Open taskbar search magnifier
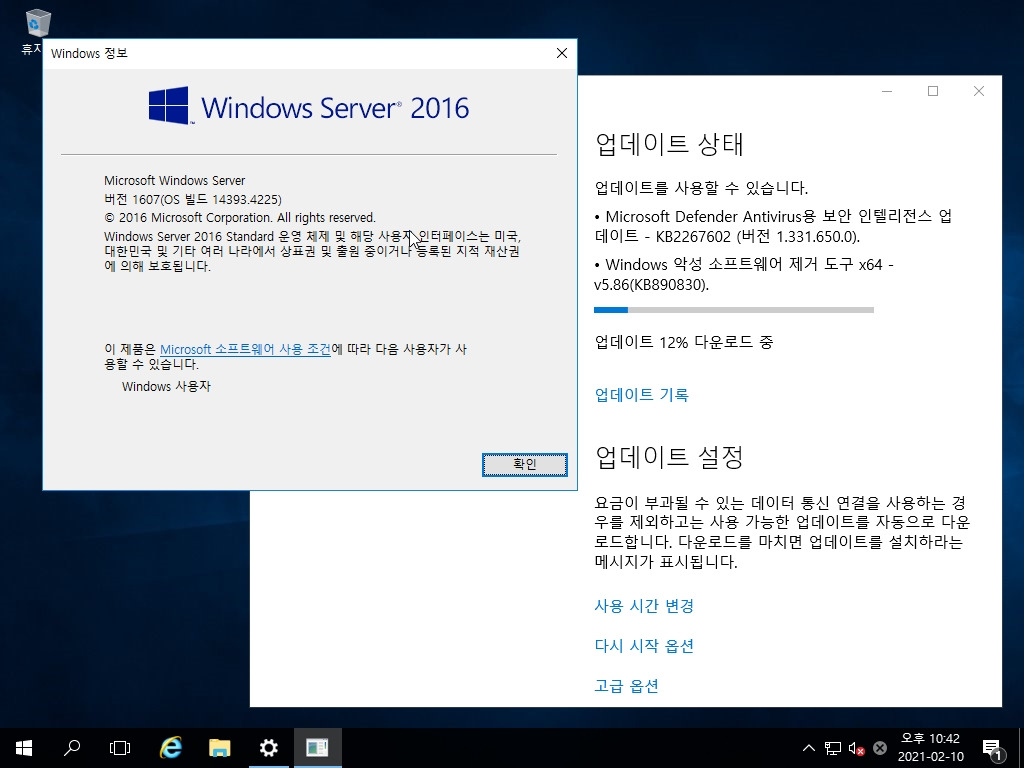This screenshot has width=1024, height=768. (x=72, y=748)
